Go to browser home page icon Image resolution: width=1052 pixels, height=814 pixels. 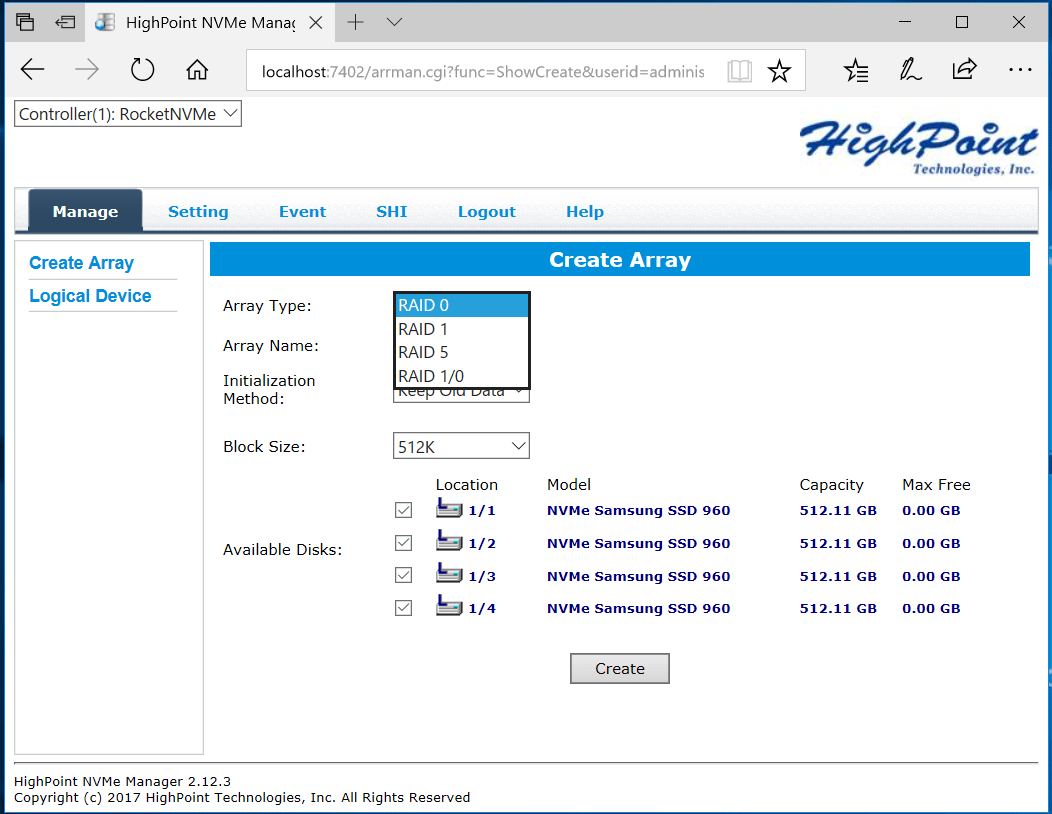click(x=197, y=70)
